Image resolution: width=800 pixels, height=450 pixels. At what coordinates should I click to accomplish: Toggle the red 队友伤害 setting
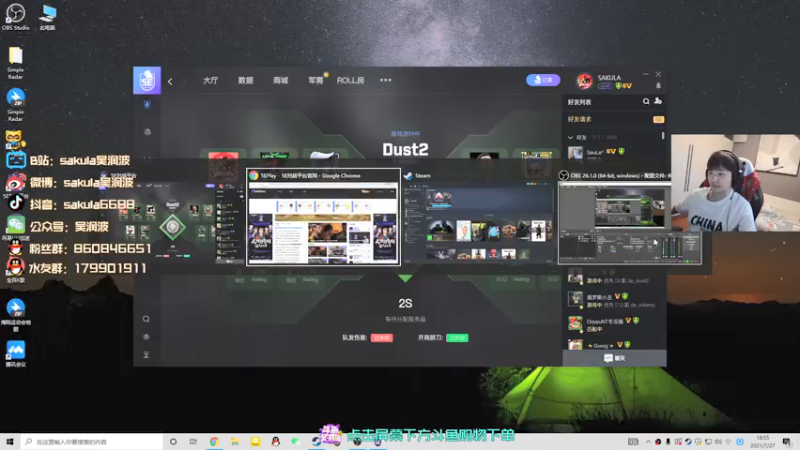tap(382, 338)
